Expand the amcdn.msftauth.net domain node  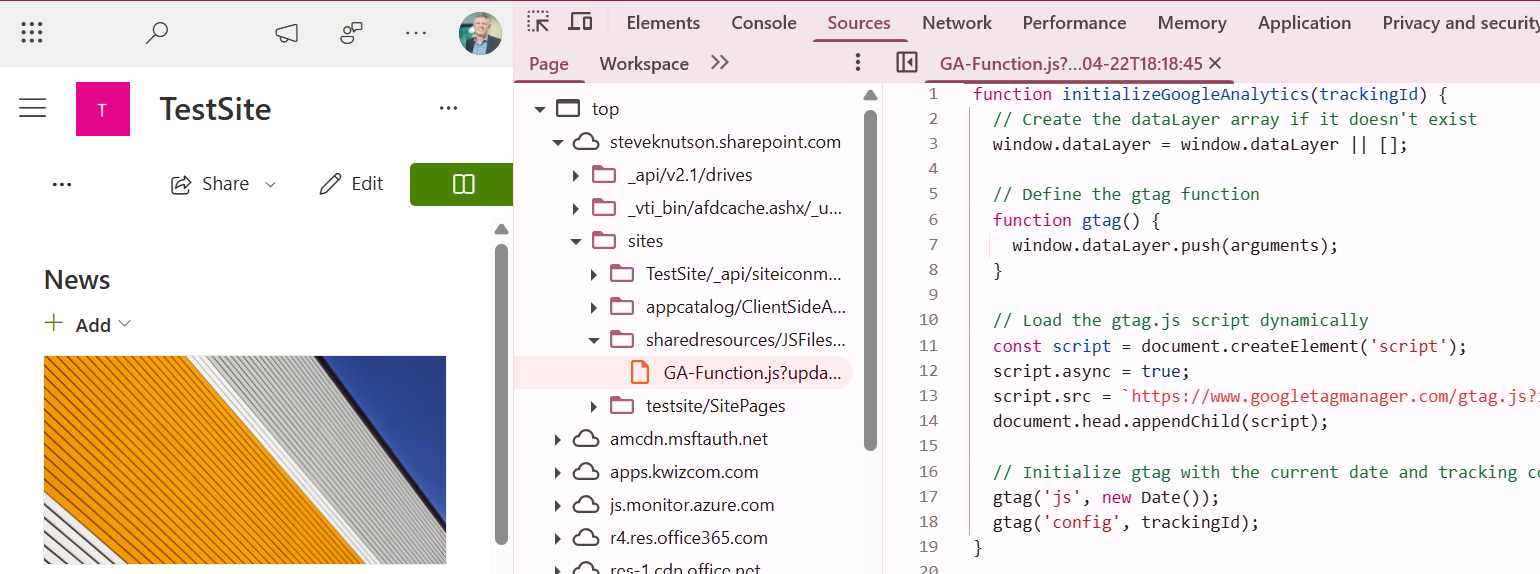pyautogui.click(x=558, y=439)
